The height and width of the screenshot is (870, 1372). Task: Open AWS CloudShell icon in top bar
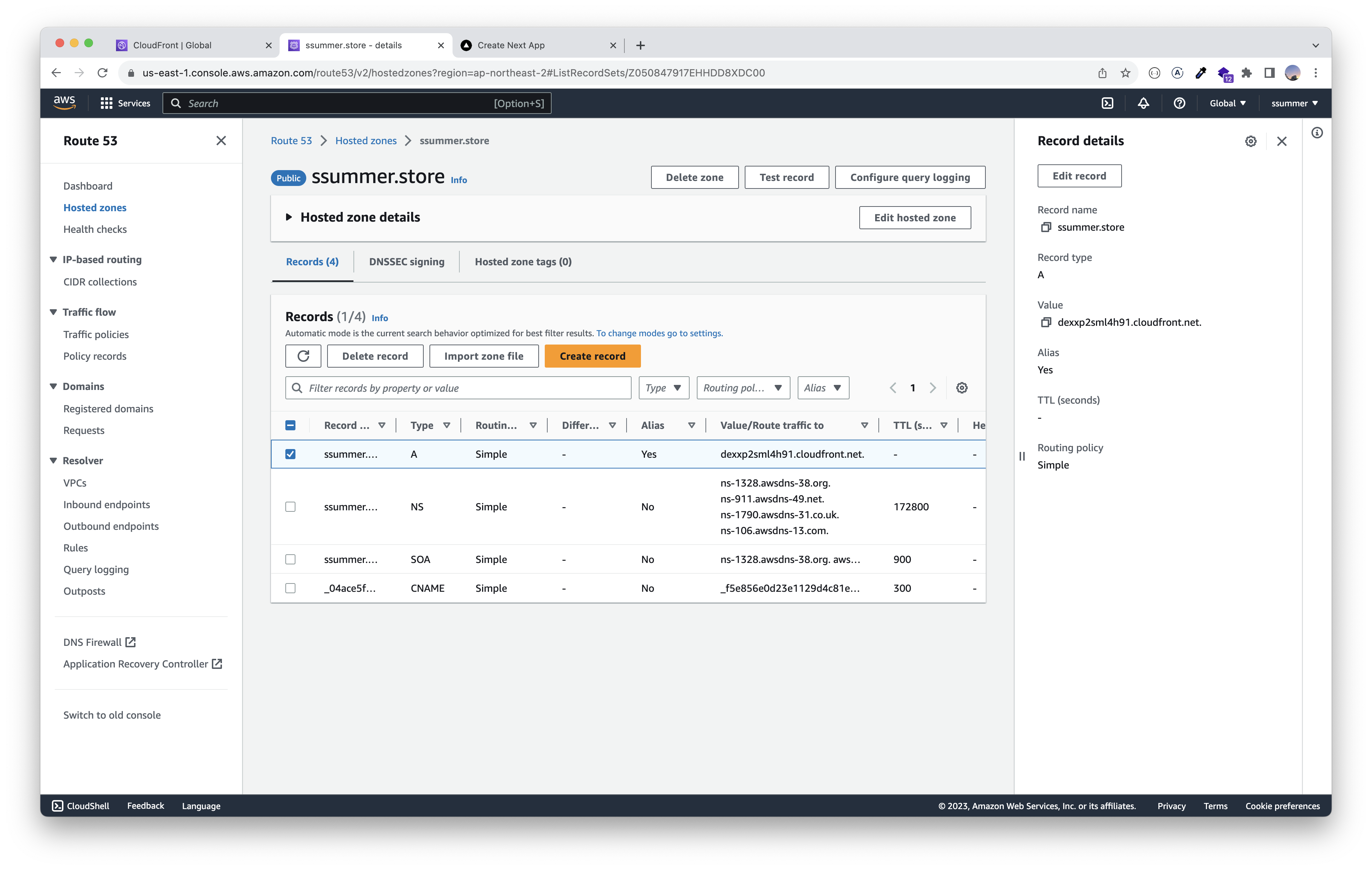point(1107,103)
